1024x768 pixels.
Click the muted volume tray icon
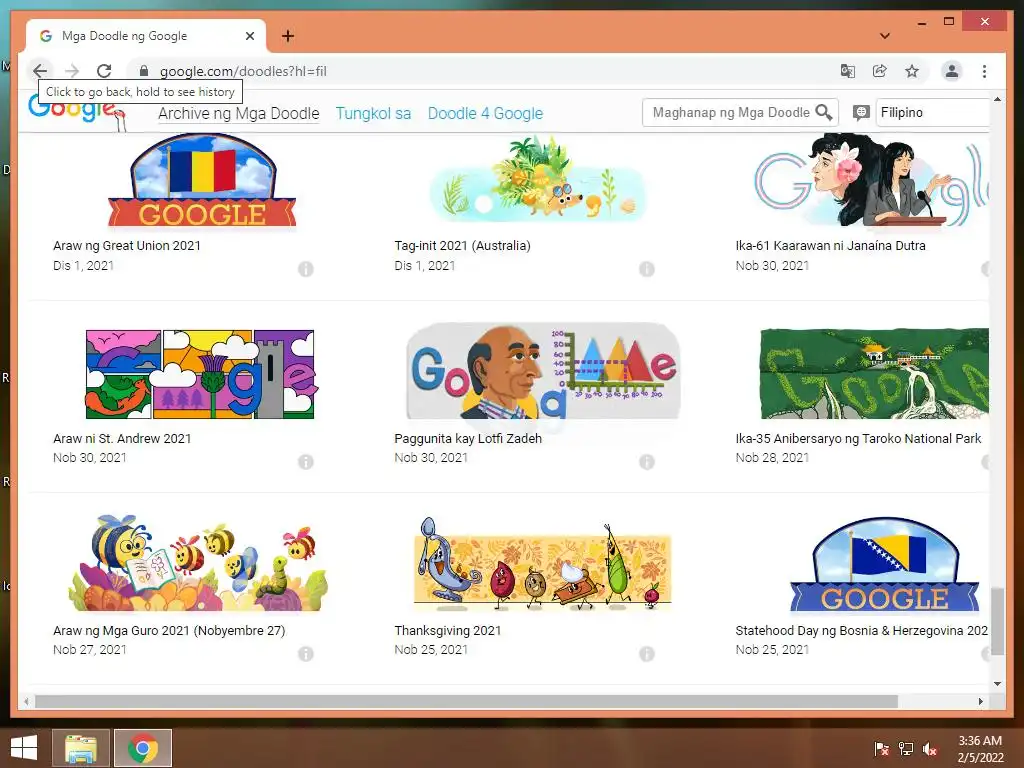(x=930, y=748)
